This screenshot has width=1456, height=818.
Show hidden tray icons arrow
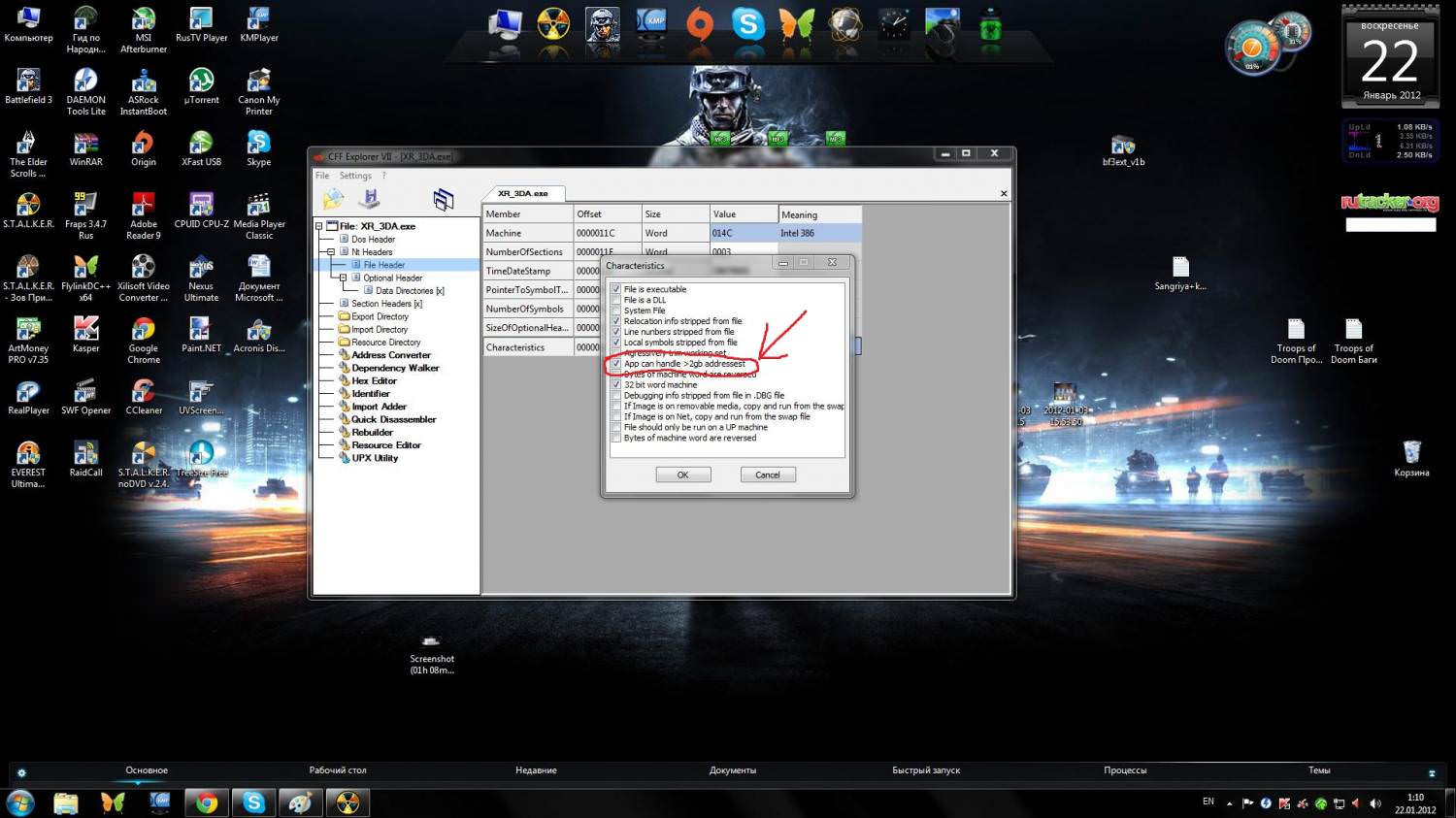(1229, 803)
